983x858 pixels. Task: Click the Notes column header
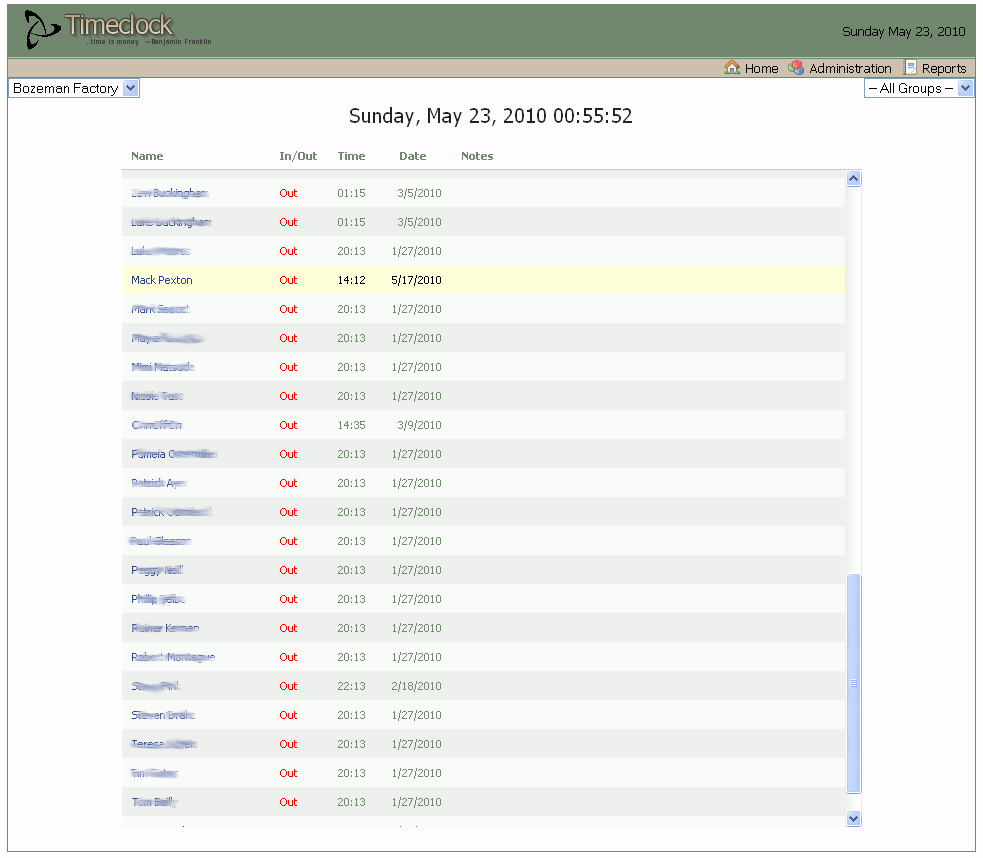click(x=477, y=156)
